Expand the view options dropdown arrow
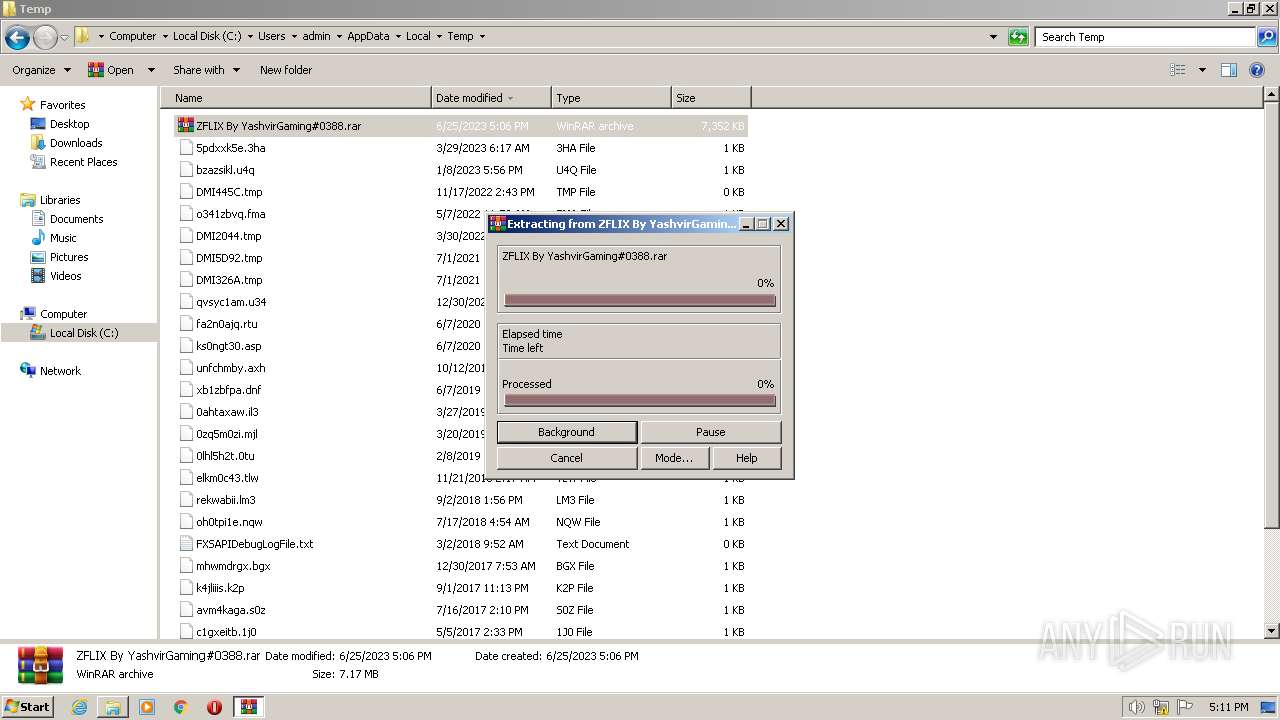Viewport: 1280px width, 720px height. pyautogui.click(x=1202, y=70)
